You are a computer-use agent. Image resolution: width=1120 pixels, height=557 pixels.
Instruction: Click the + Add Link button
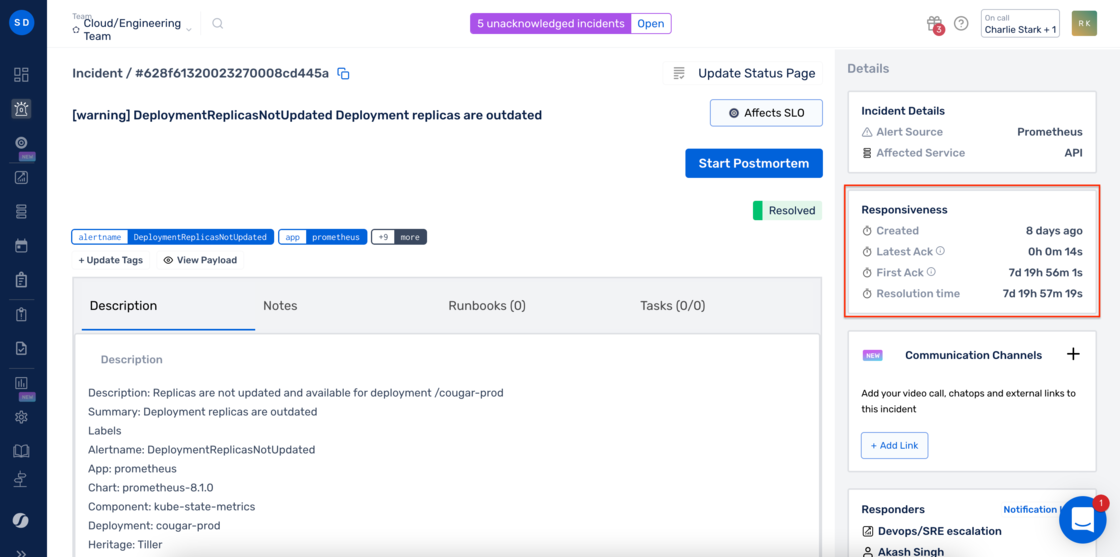[x=894, y=445]
